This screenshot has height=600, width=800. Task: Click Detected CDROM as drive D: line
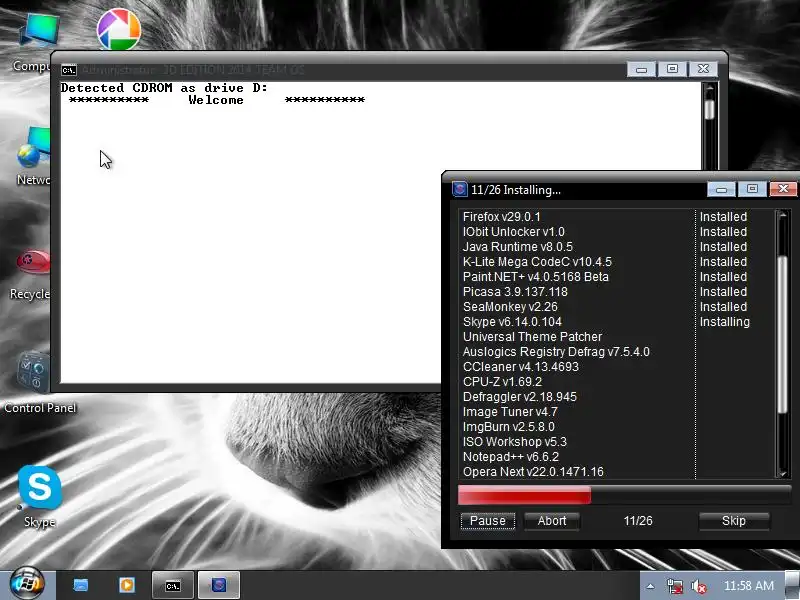[164, 88]
